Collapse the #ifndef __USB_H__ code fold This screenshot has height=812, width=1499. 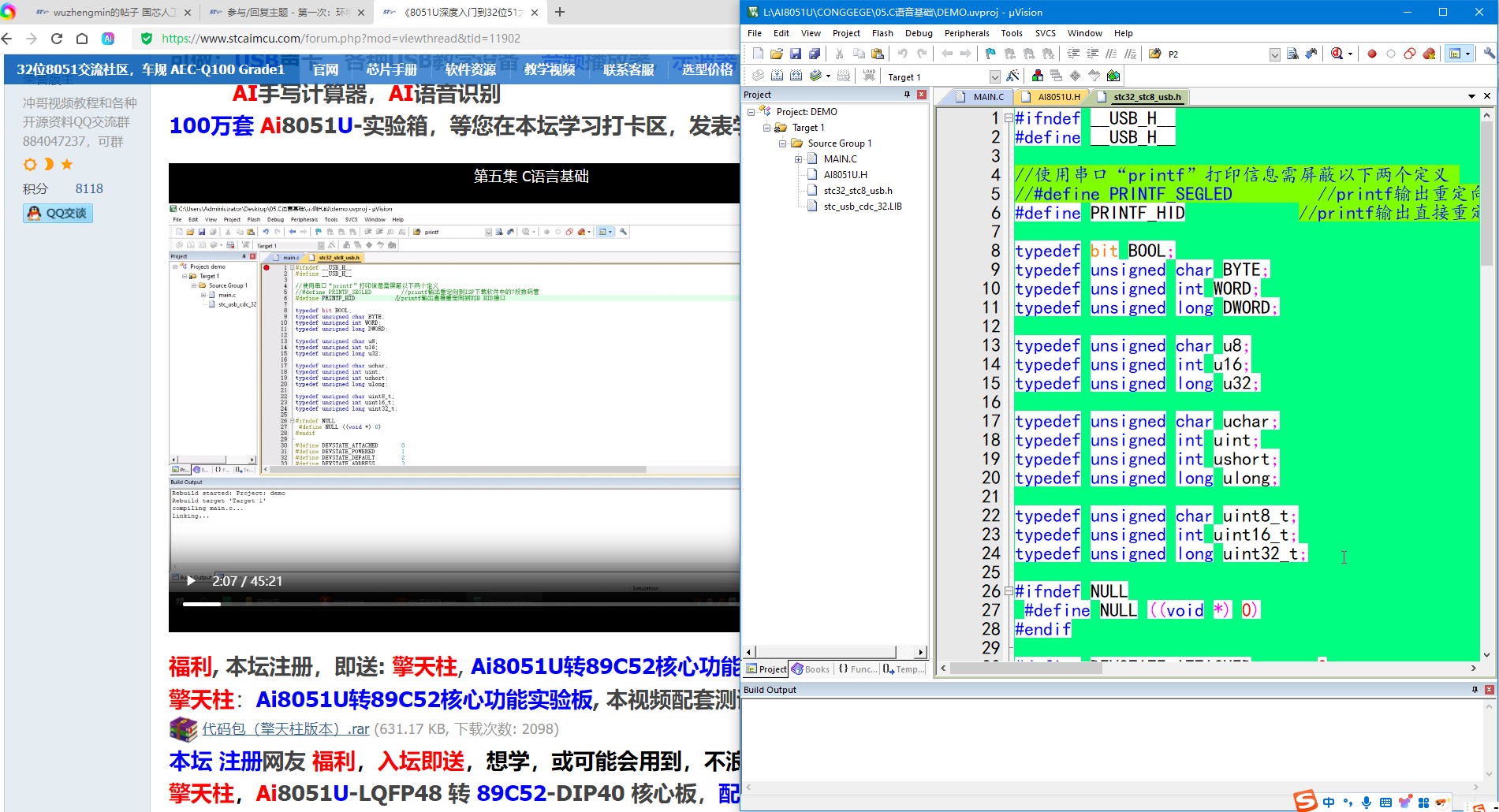(x=1009, y=118)
